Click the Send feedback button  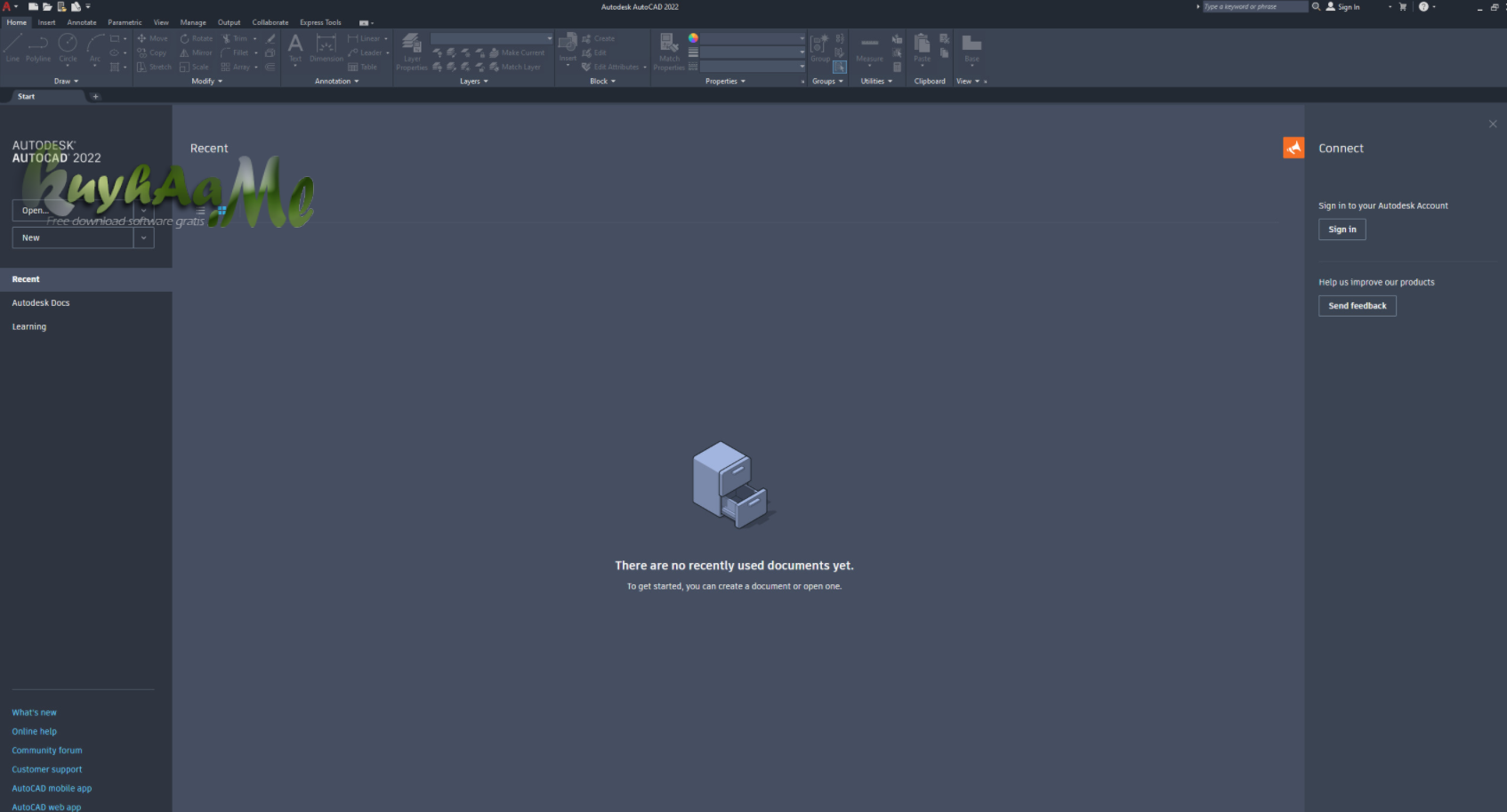[1358, 306]
